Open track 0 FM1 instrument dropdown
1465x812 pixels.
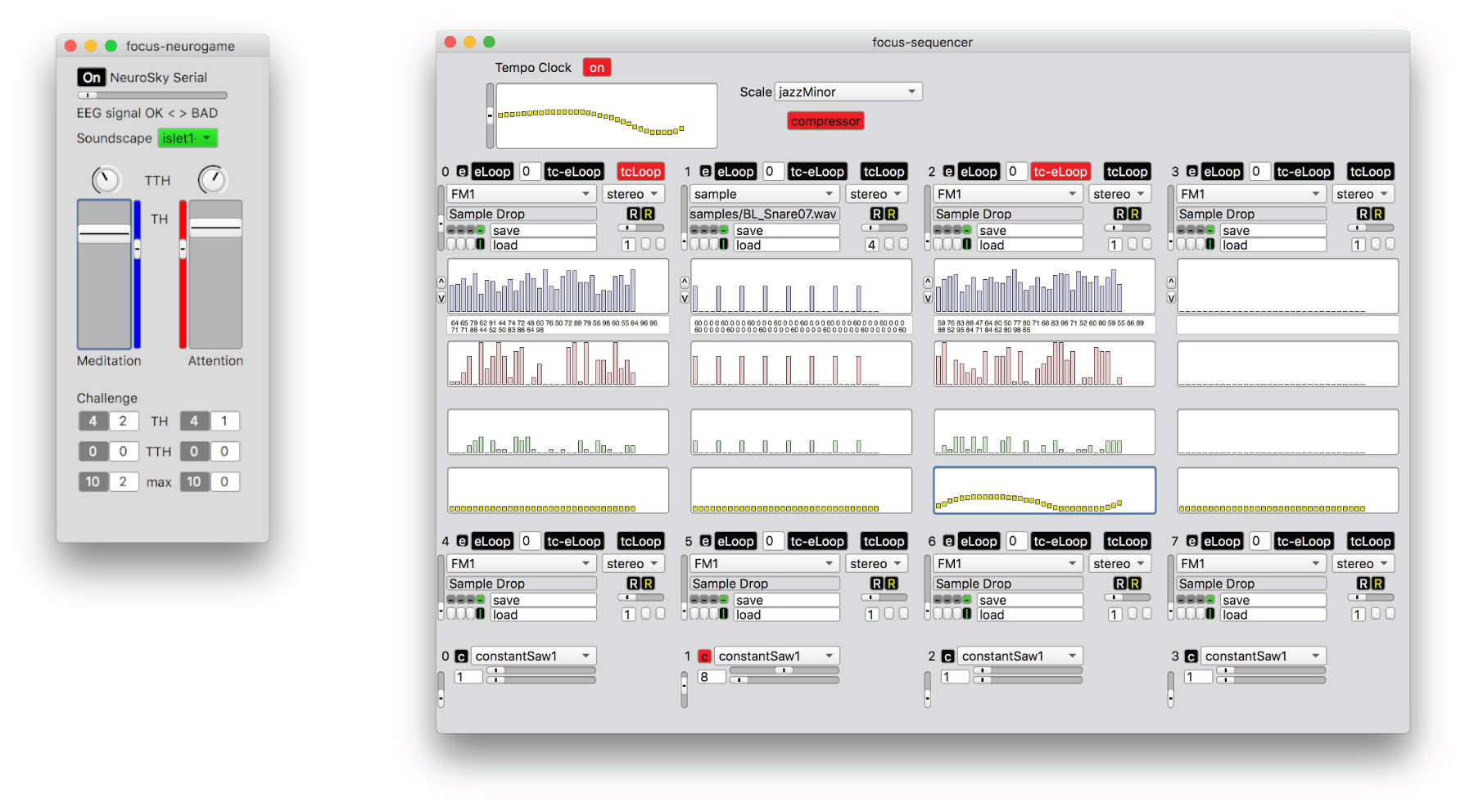click(522, 194)
